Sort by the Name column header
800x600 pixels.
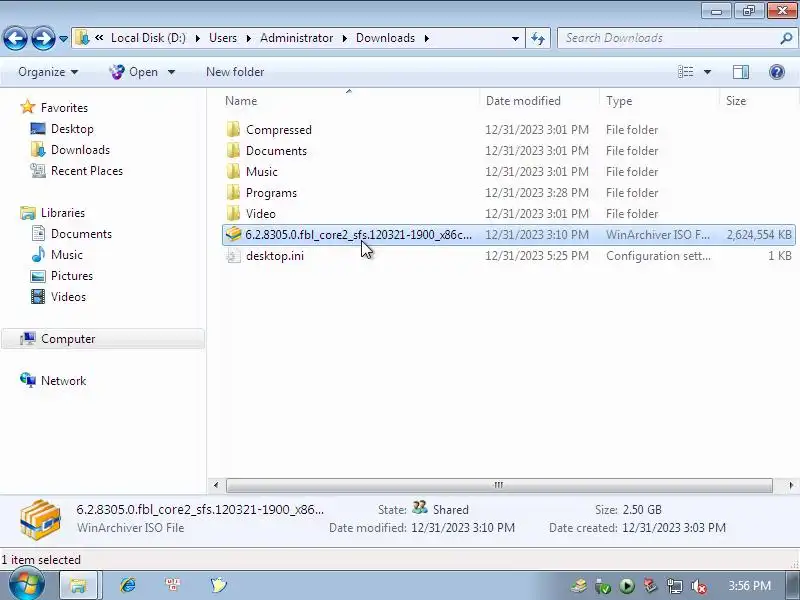[241, 101]
